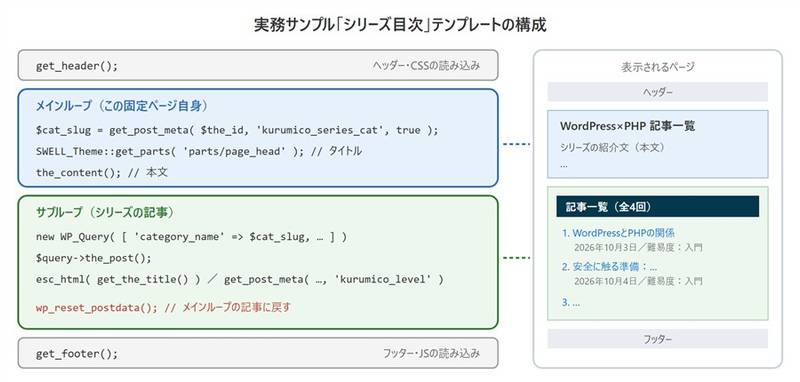The width and height of the screenshot is (800, 382).
Task: Select the 2026年10月4日／難易度：入門 text
Action: point(638,281)
